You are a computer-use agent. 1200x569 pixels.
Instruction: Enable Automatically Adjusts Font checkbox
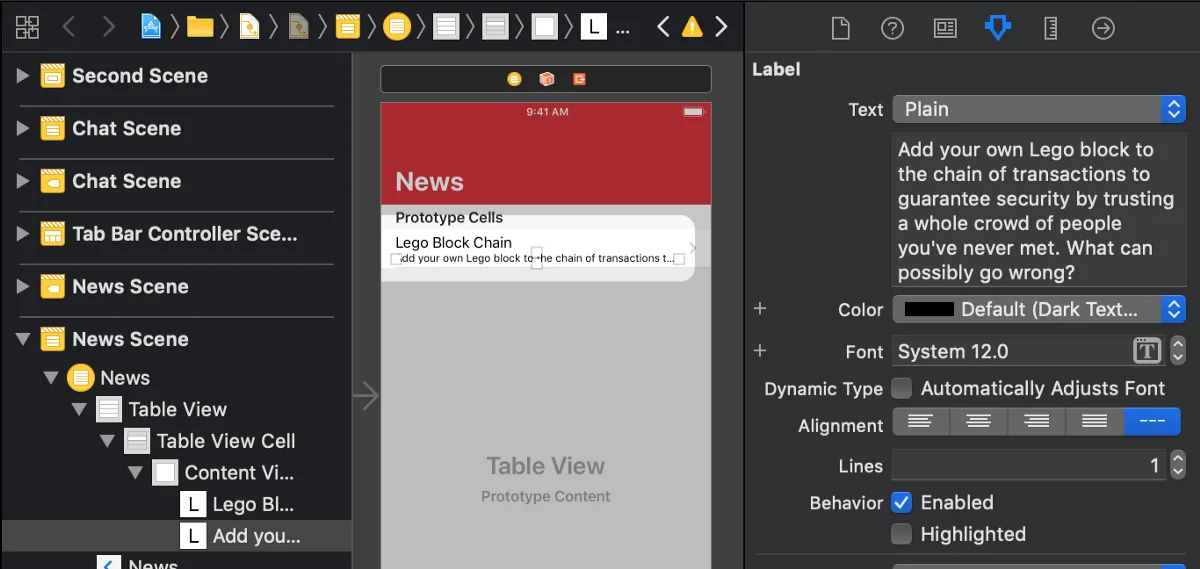(x=902, y=388)
